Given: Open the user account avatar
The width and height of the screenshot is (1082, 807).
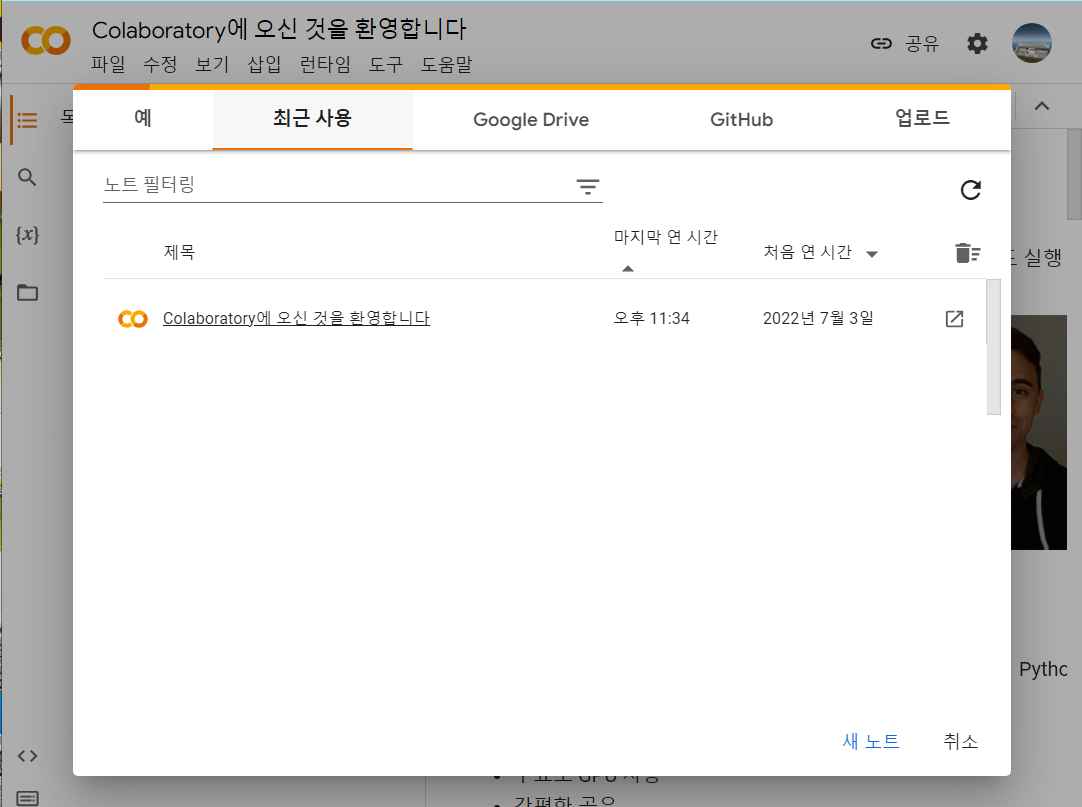Looking at the screenshot, I should click(1032, 43).
